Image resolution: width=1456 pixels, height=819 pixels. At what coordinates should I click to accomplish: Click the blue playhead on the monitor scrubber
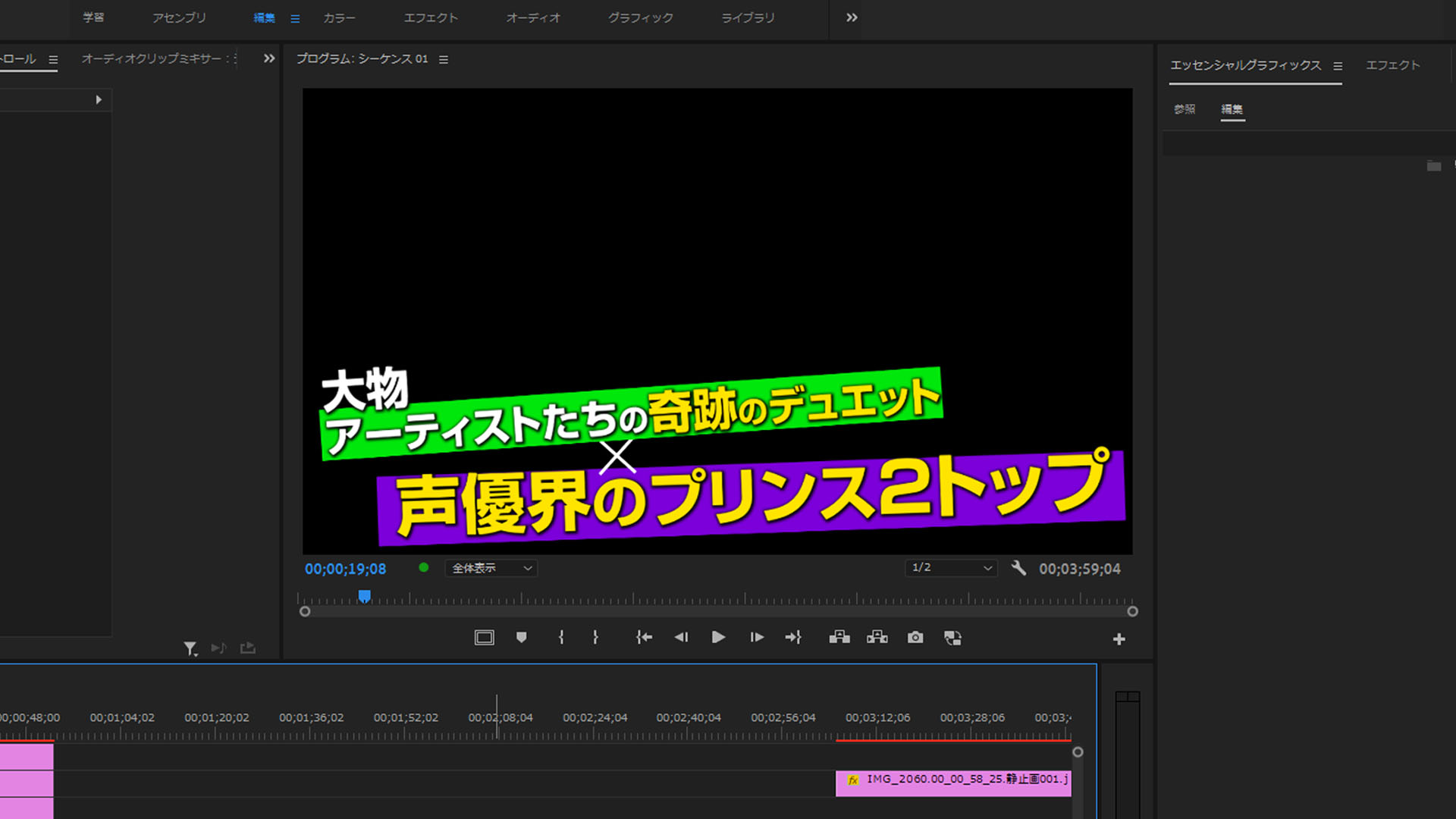click(x=364, y=597)
